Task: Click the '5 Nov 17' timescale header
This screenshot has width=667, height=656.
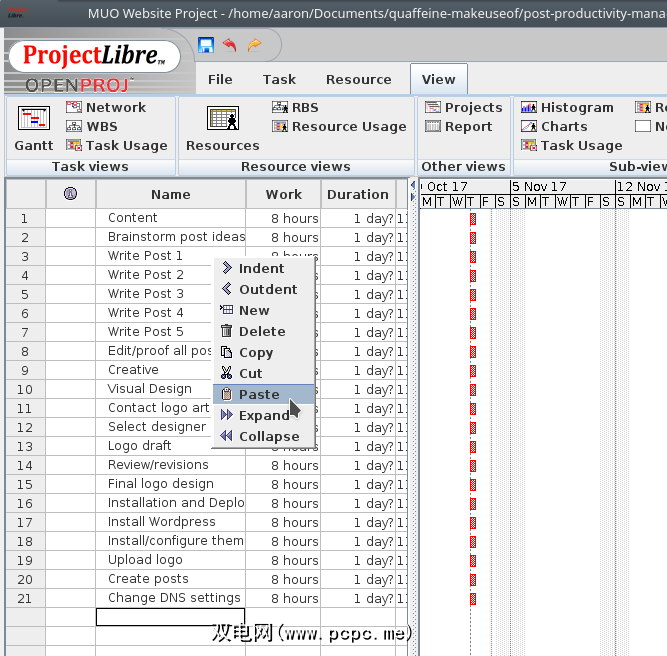Action: click(x=562, y=187)
